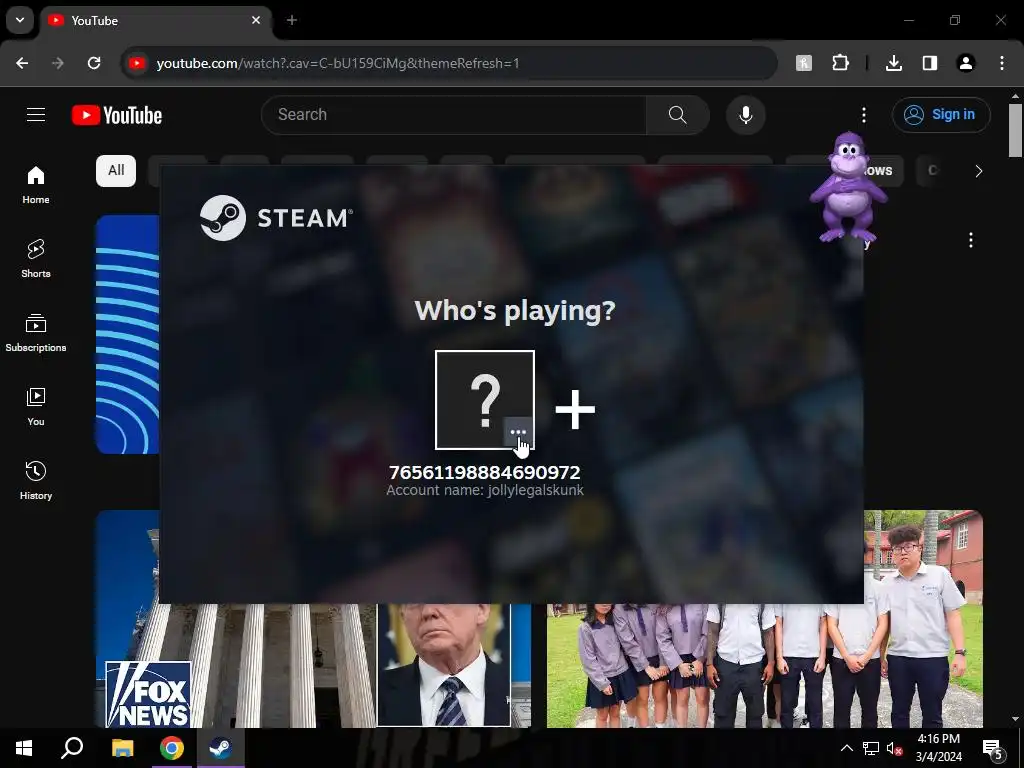Image resolution: width=1024 pixels, height=768 pixels.
Task: Select the YouTube browser tab
Action: click(156, 20)
